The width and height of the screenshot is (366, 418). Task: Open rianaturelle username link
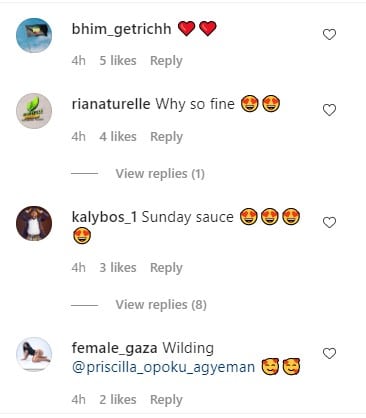tap(111, 104)
